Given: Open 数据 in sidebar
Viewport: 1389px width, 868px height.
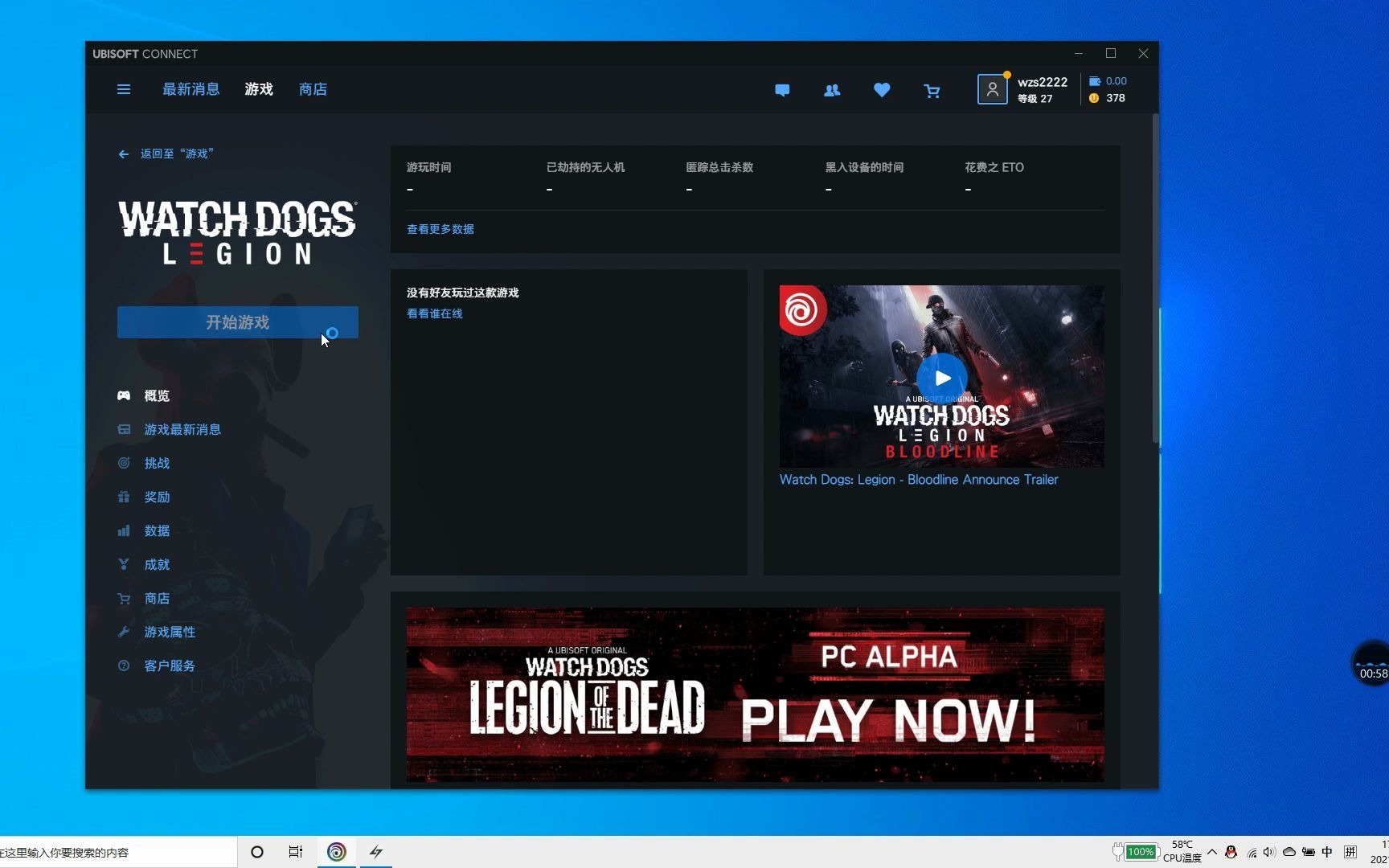Looking at the screenshot, I should pyautogui.click(x=144, y=530).
